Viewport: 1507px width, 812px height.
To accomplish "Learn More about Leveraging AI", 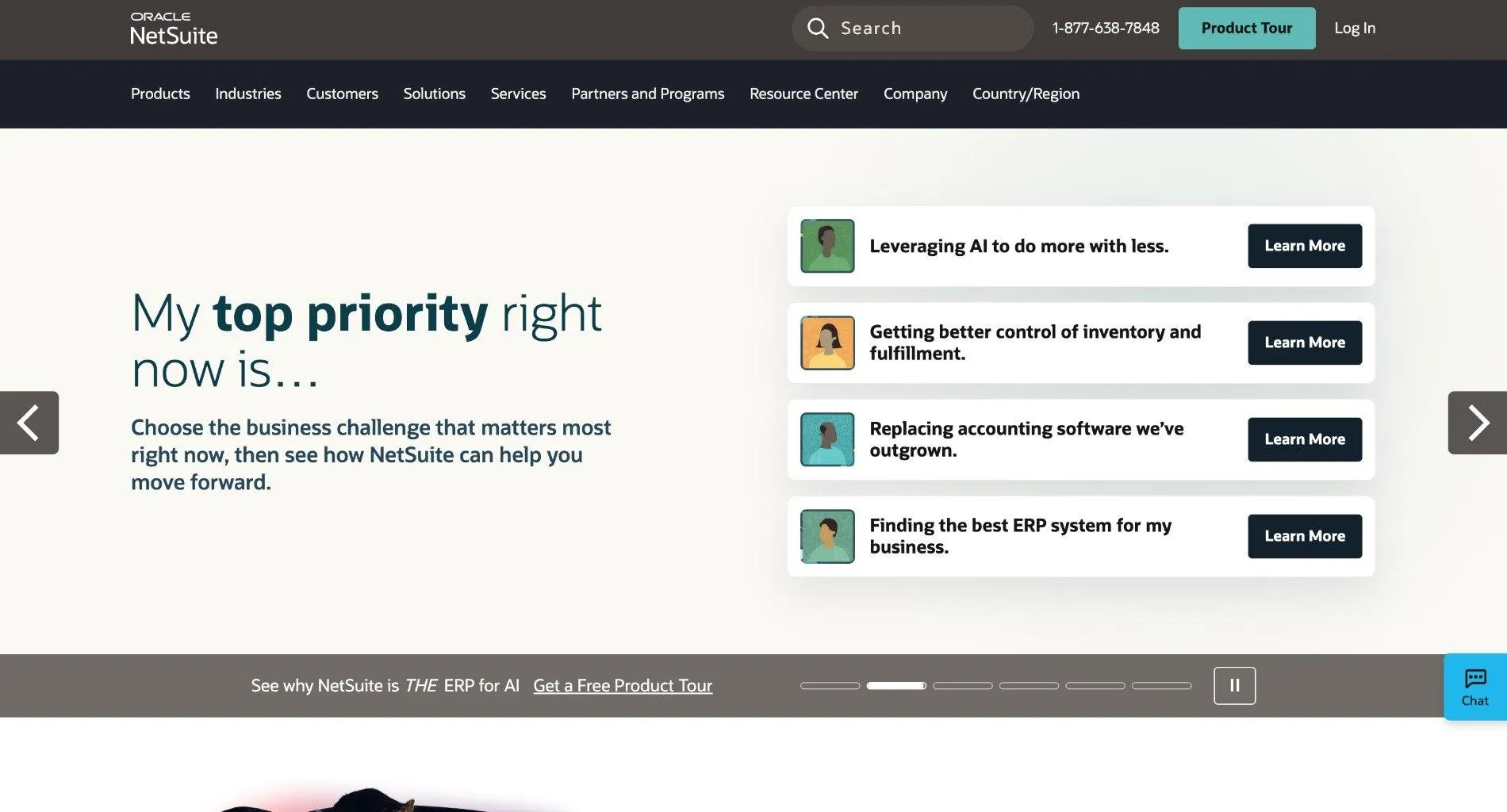I will [1305, 246].
